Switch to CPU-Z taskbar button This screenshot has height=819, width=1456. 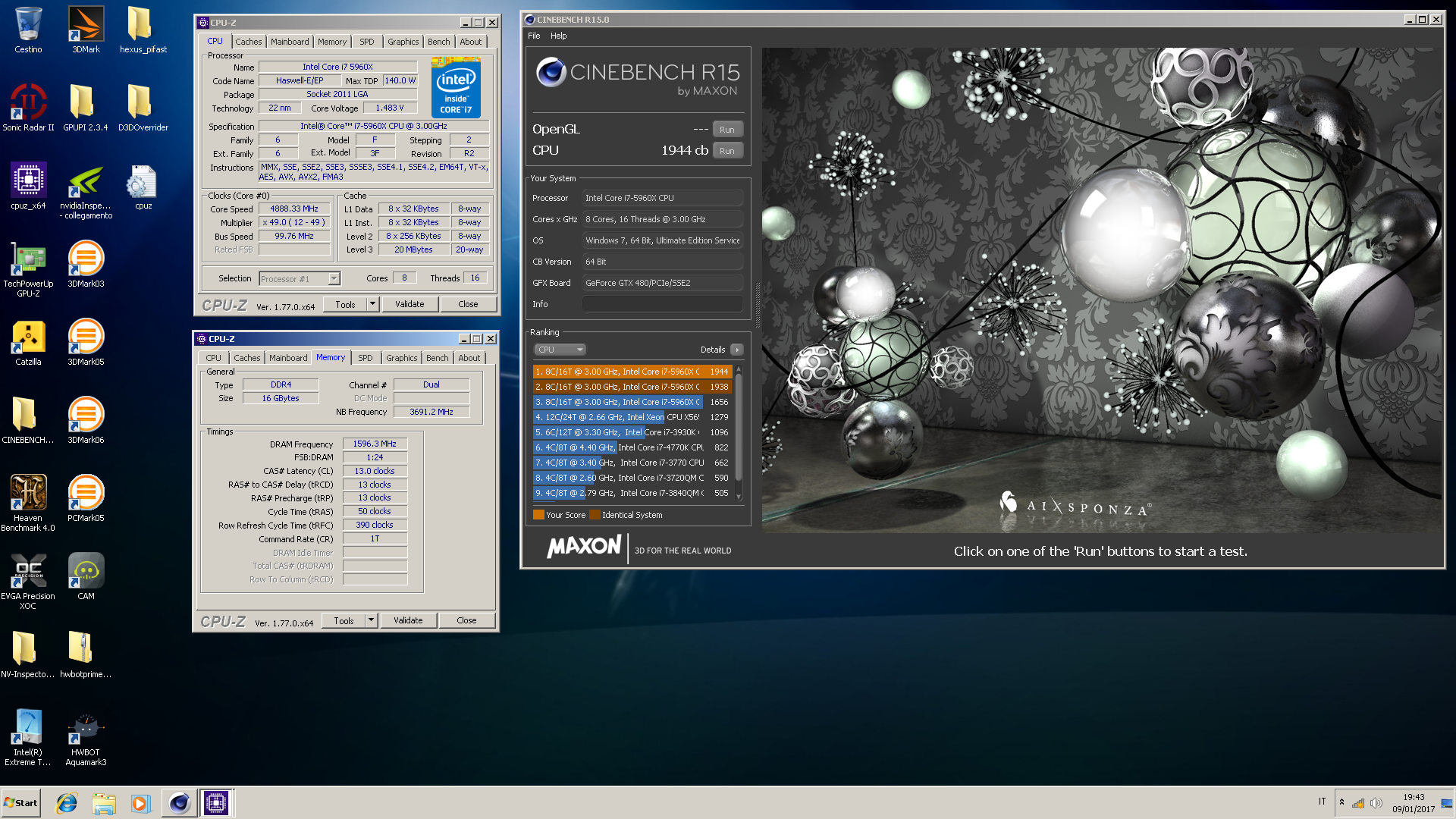click(216, 803)
